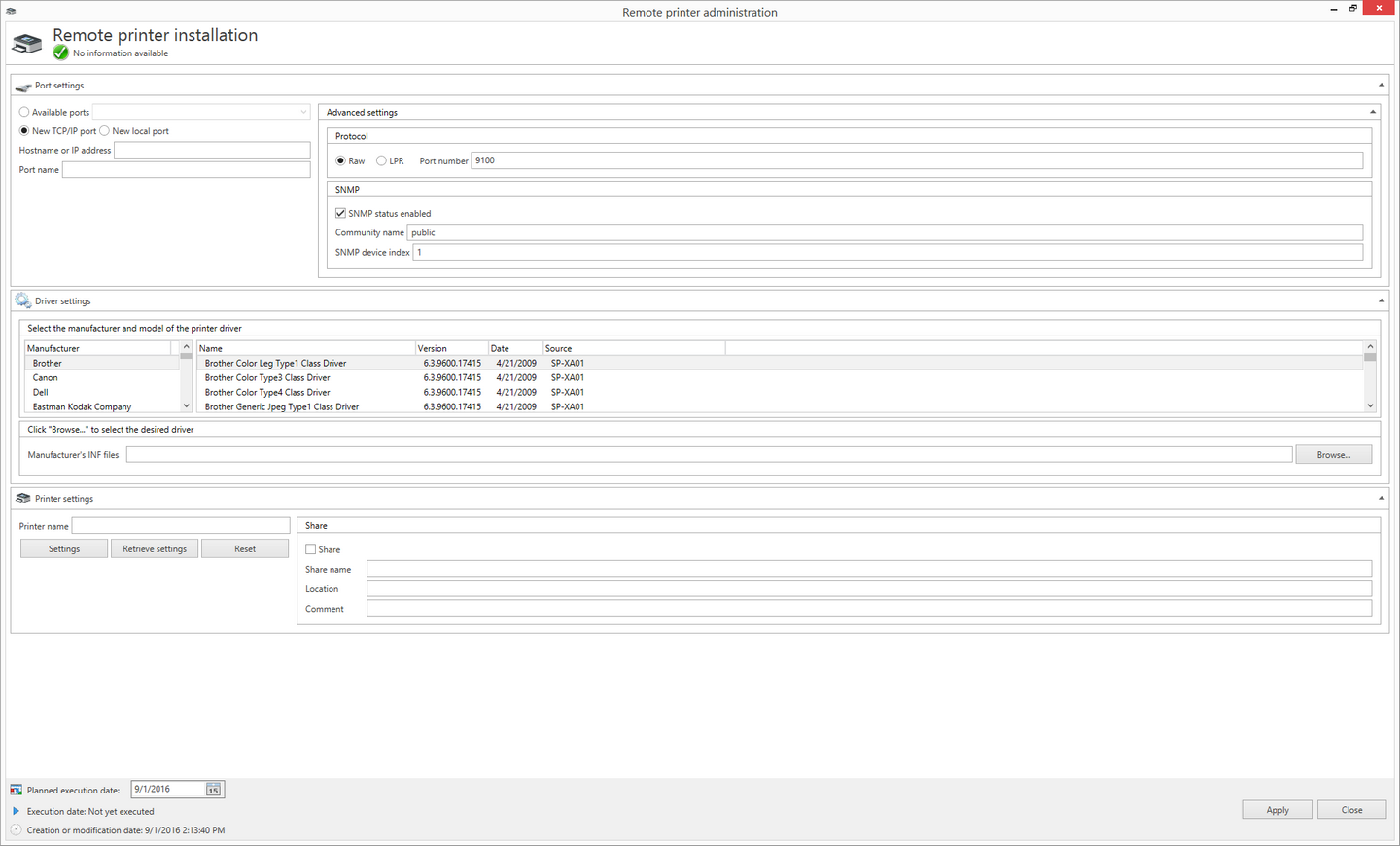Click the planned execution date schedule icon
The height and width of the screenshot is (846, 1400).
(x=16, y=791)
